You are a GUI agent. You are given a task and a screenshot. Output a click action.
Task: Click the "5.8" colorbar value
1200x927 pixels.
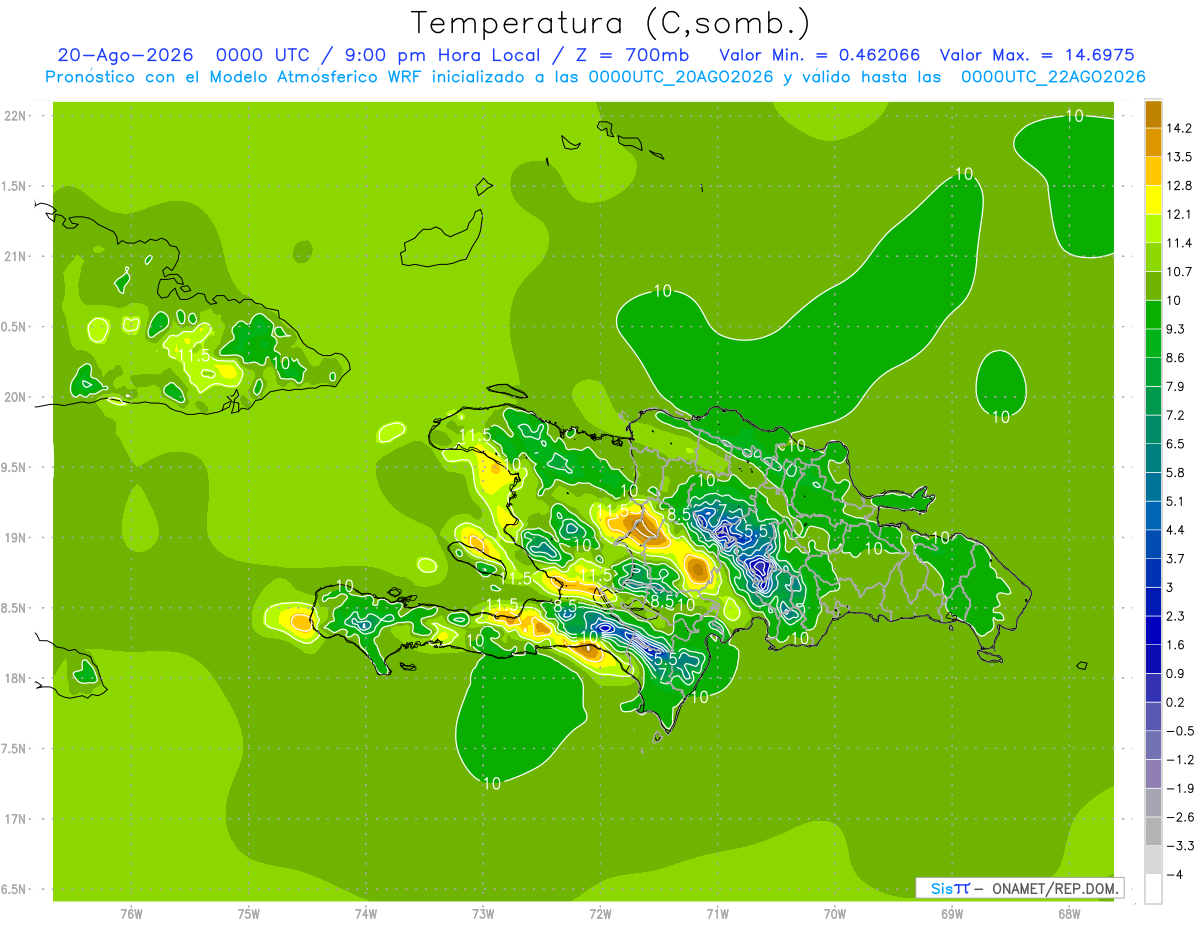1175,472
